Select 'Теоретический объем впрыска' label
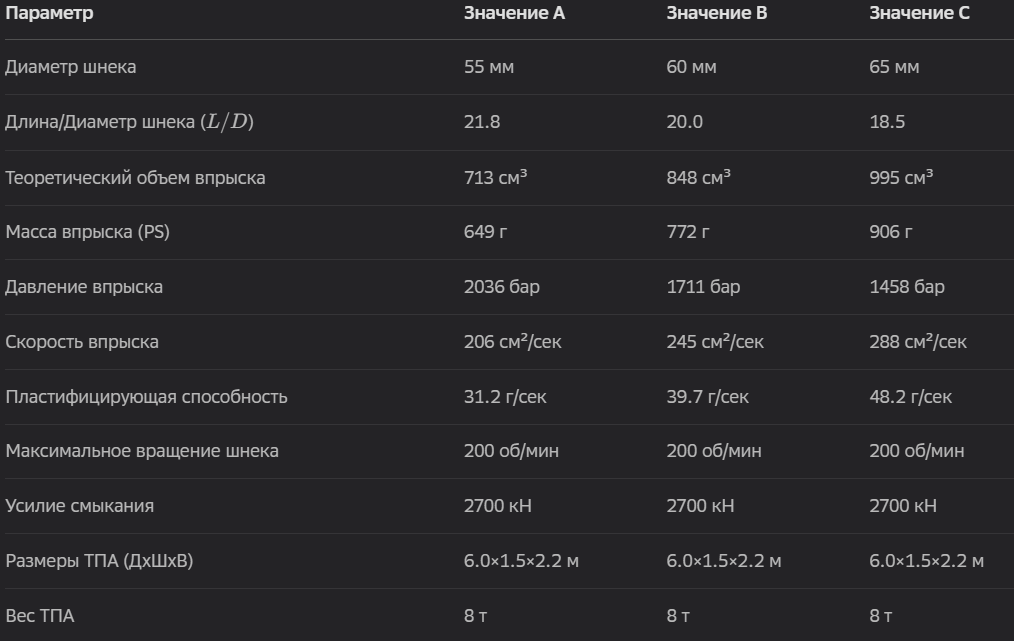 [135, 177]
